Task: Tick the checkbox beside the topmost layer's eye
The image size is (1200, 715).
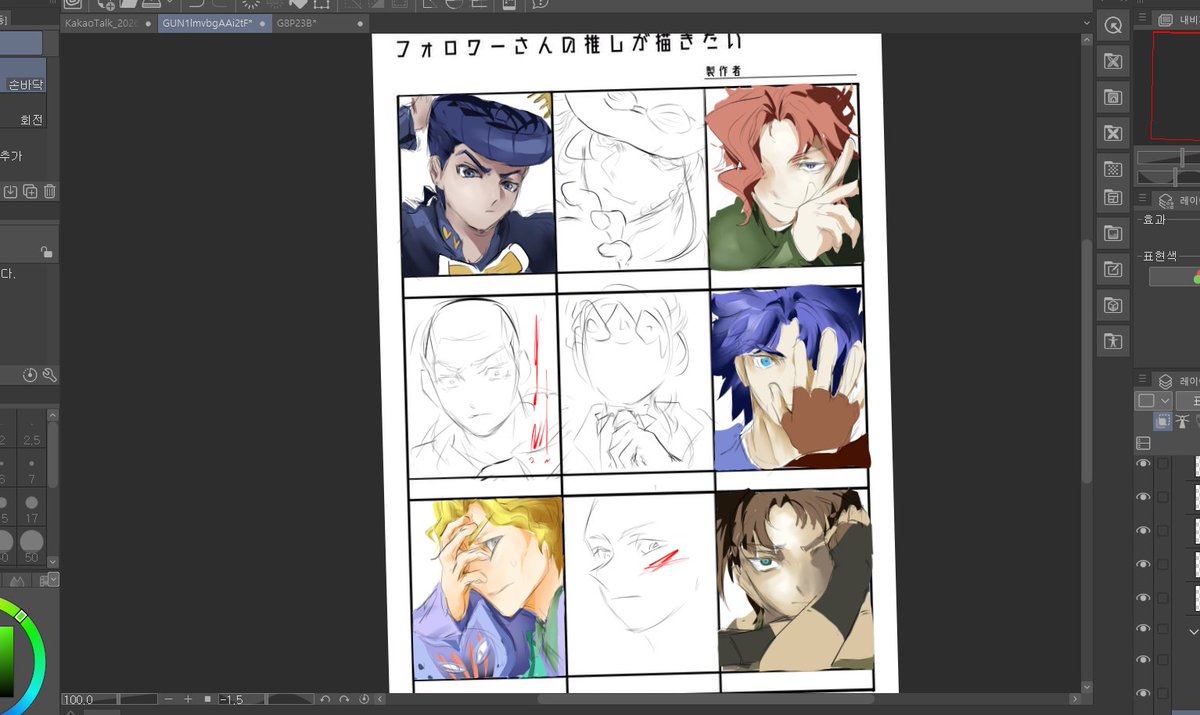Action: pyautogui.click(x=1162, y=464)
